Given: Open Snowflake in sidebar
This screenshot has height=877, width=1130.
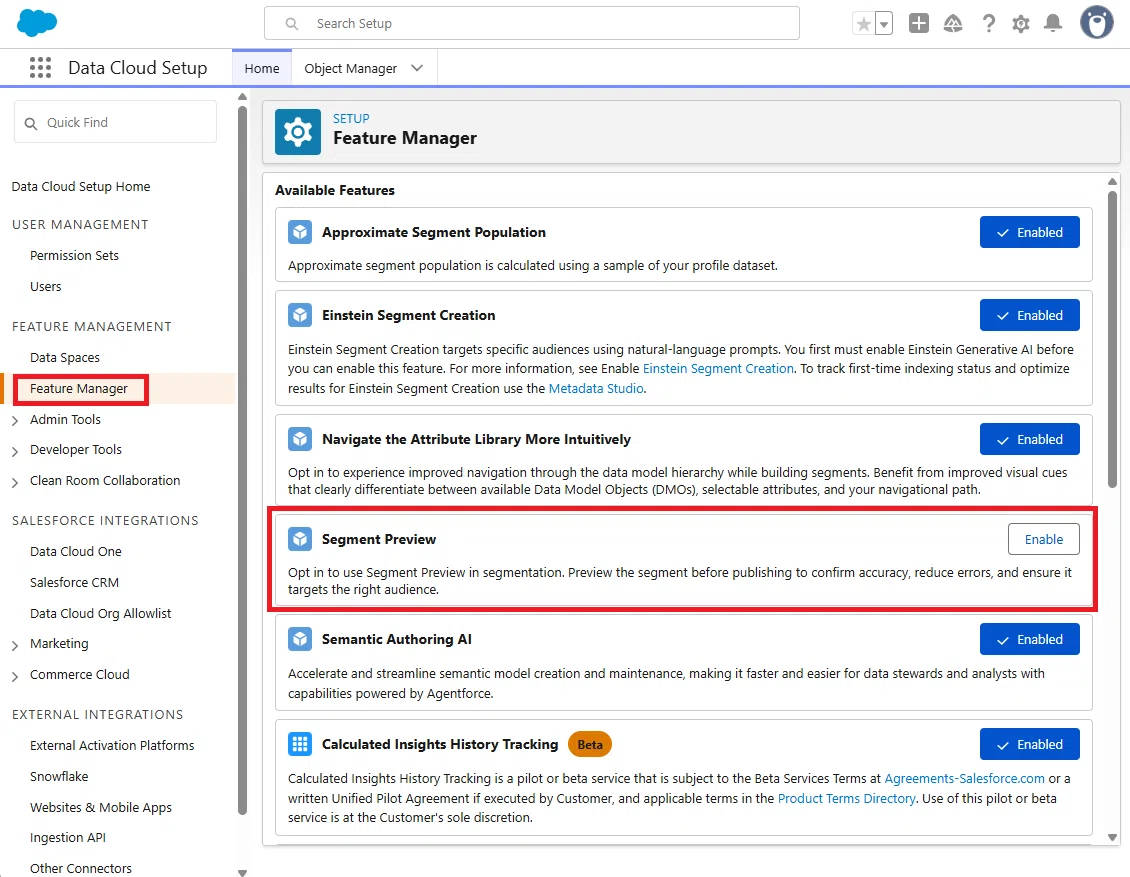Looking at the screenshot, I should 59,776.
